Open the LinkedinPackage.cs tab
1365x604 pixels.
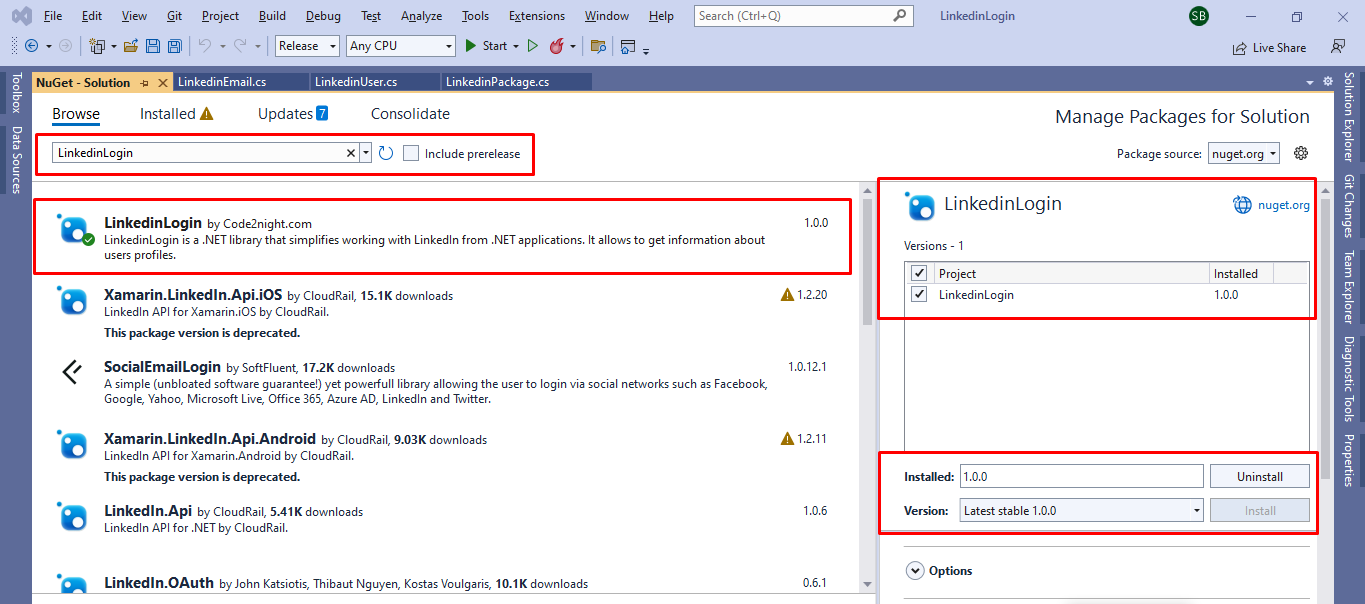[x=516, y=82]
